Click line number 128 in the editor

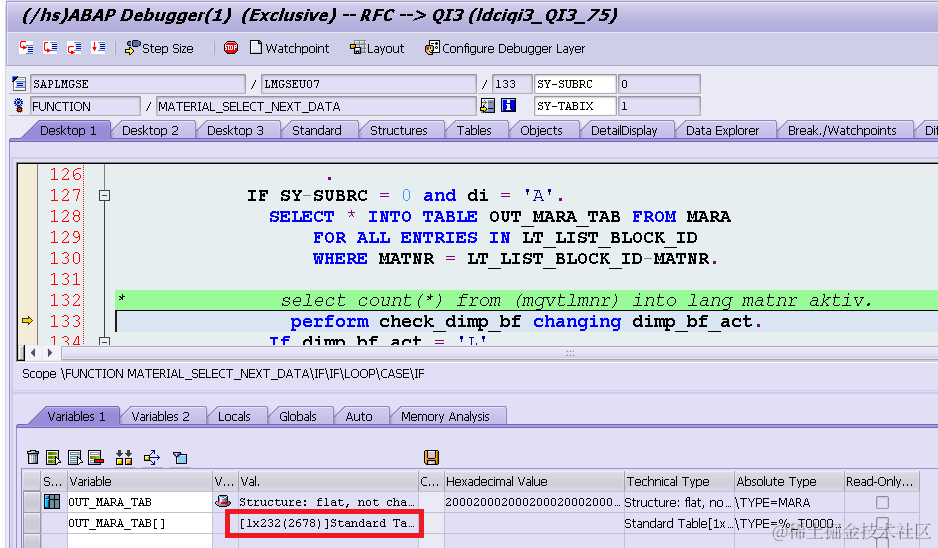pyautogui.click(x=65, y=216)
